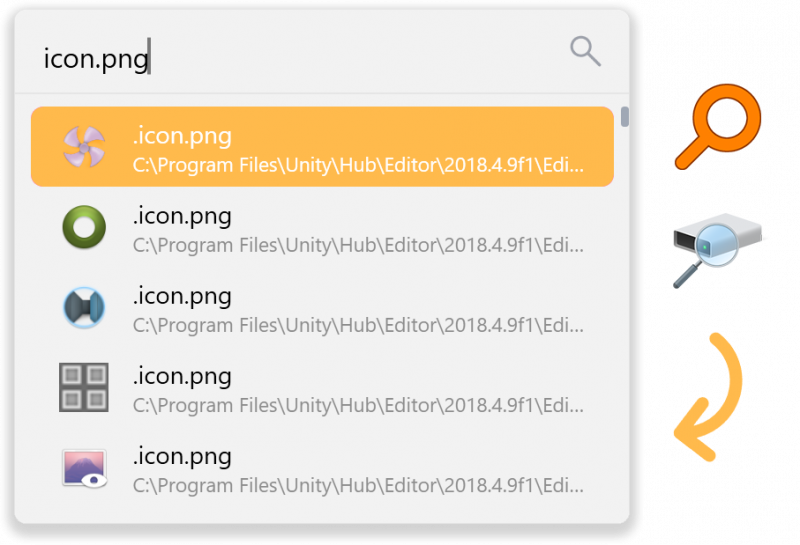Click the file path of second result

point(358,245)
